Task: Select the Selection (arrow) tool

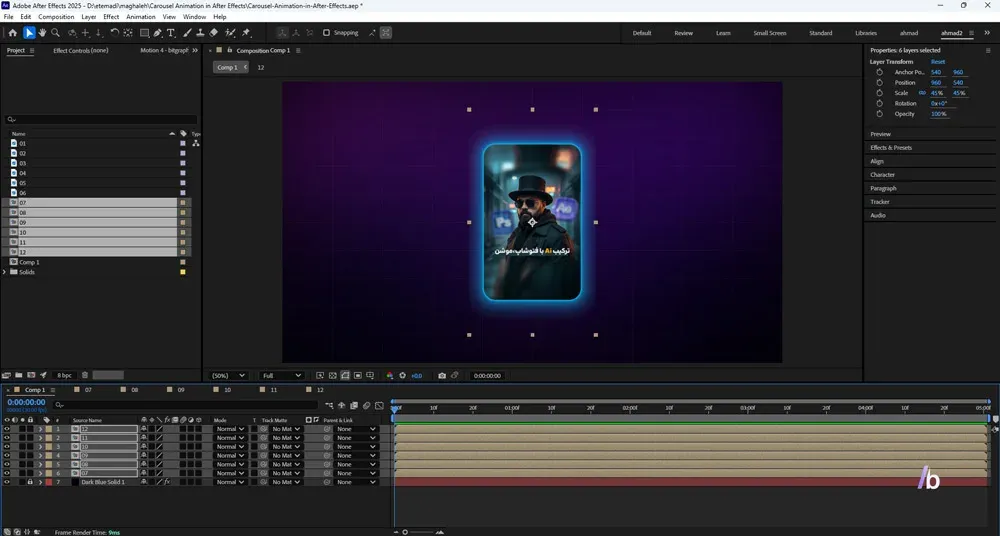Action: pos(29,33)
